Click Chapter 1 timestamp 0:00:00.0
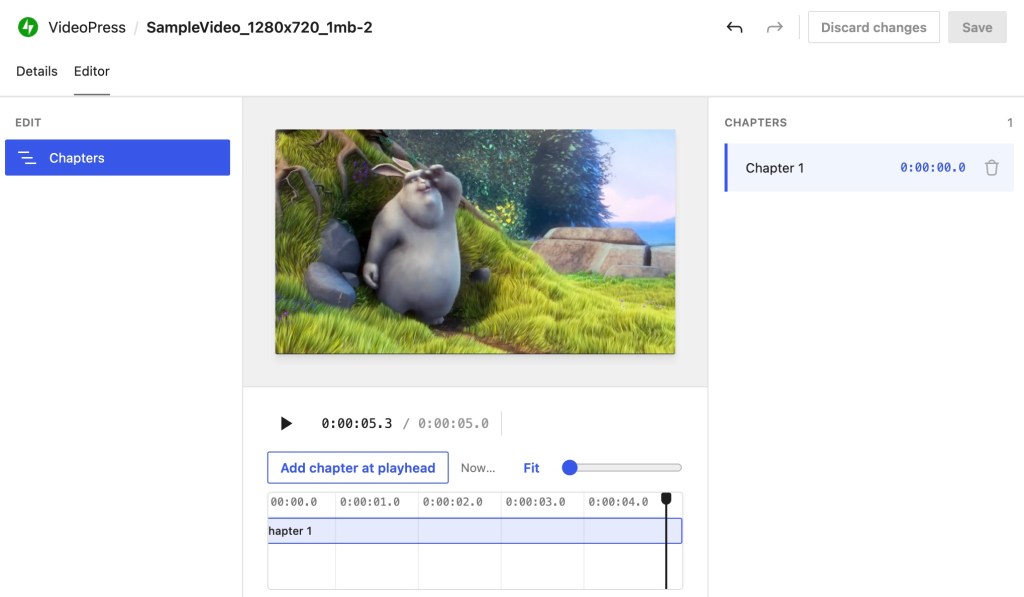Image resolution: width=1024 pixels, height=597 pixels. [x=933, y=168]
